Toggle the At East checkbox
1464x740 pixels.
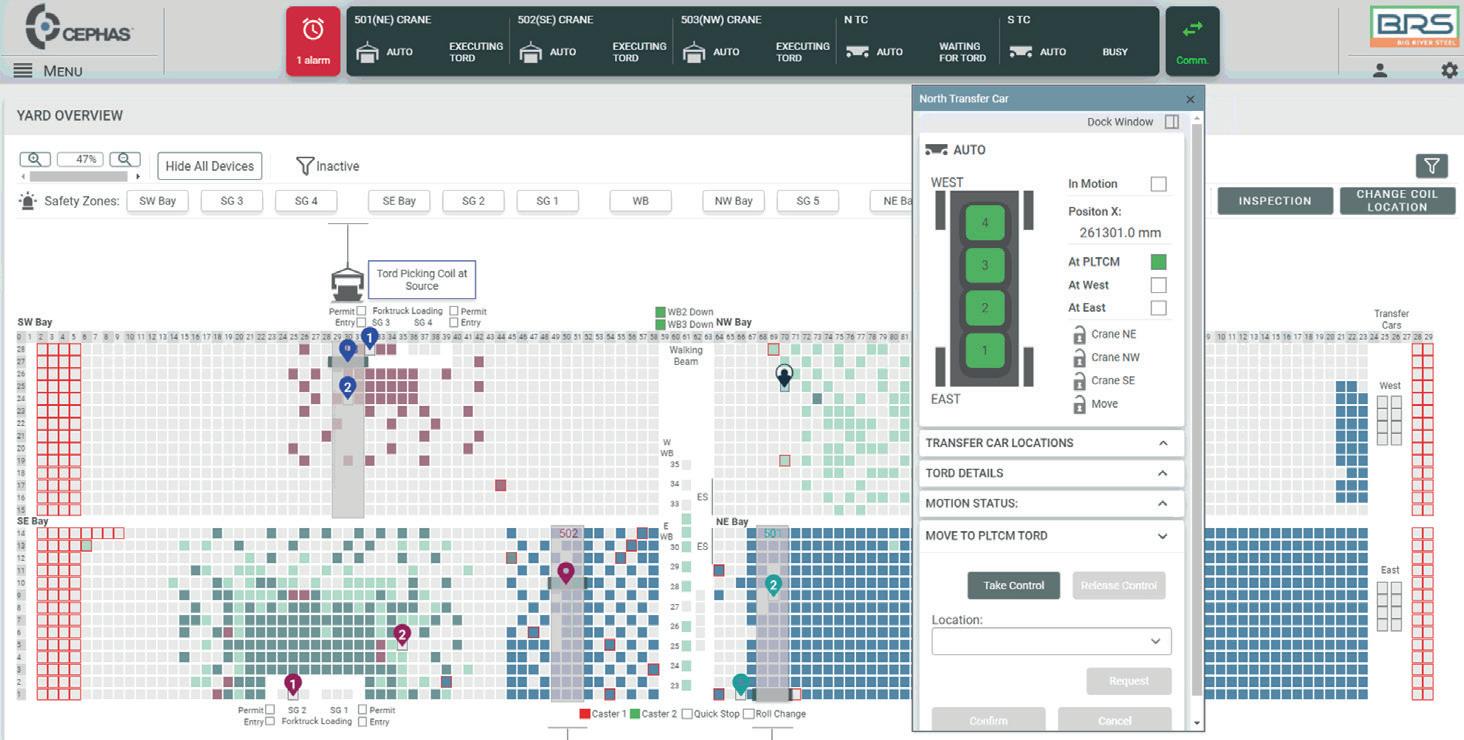point(1158,308)
